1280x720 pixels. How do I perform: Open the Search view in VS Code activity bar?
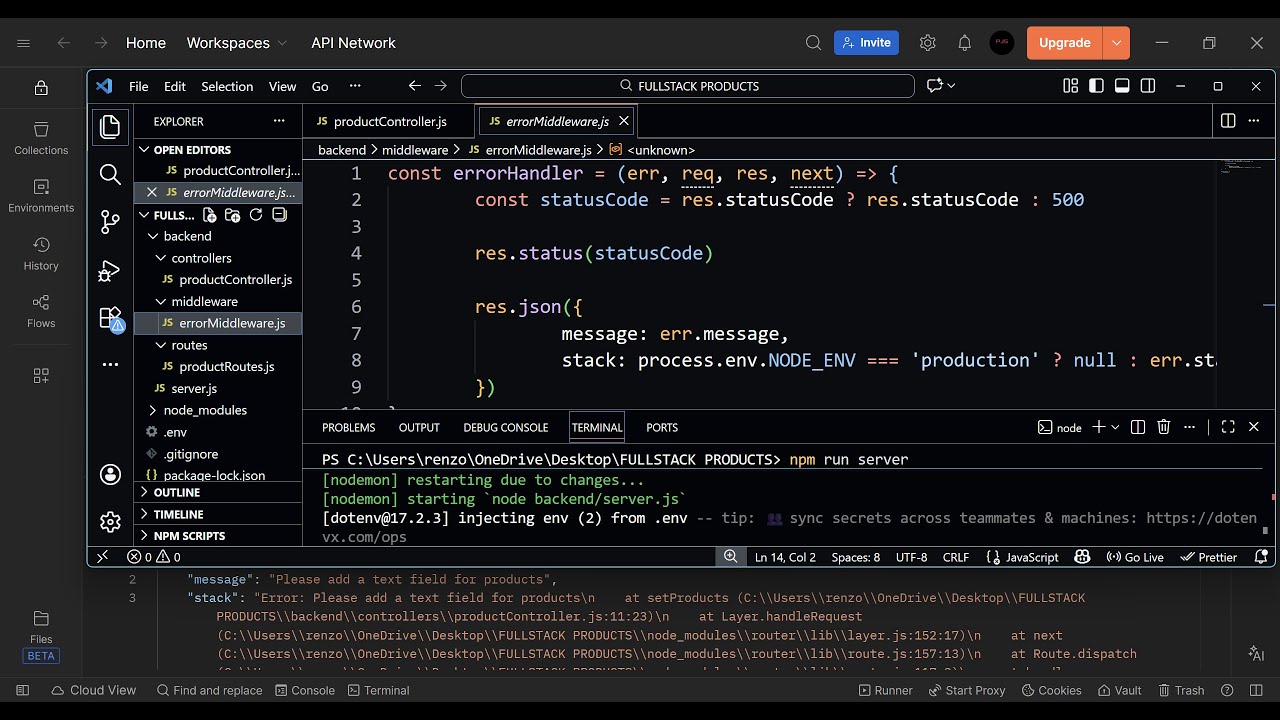pyautogui.click(x=110, y=174)
